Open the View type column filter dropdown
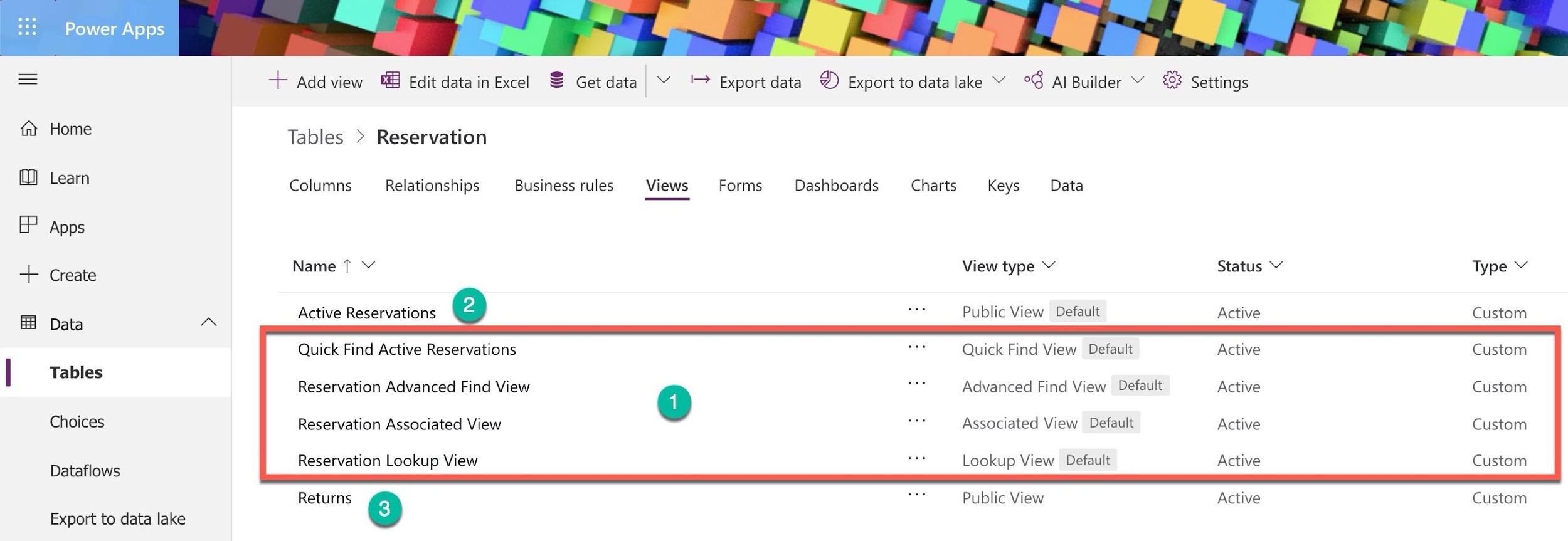 [x=1049, y=265]
